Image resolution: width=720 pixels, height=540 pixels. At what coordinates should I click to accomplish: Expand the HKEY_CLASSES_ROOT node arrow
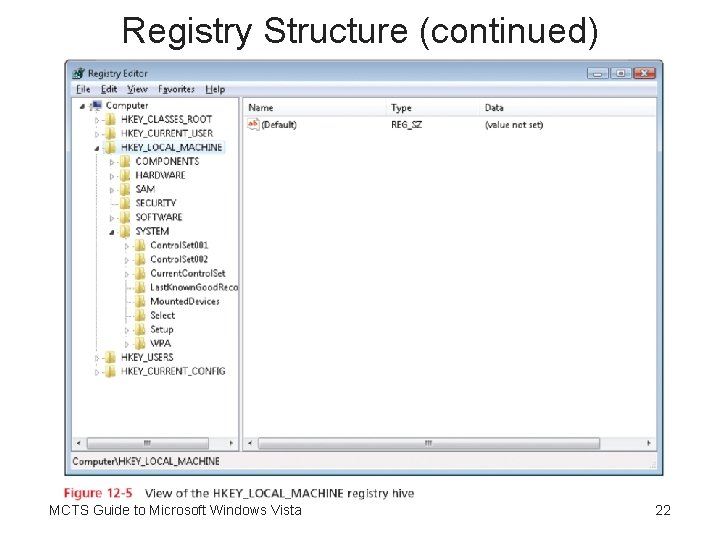(x=96, y=120)
